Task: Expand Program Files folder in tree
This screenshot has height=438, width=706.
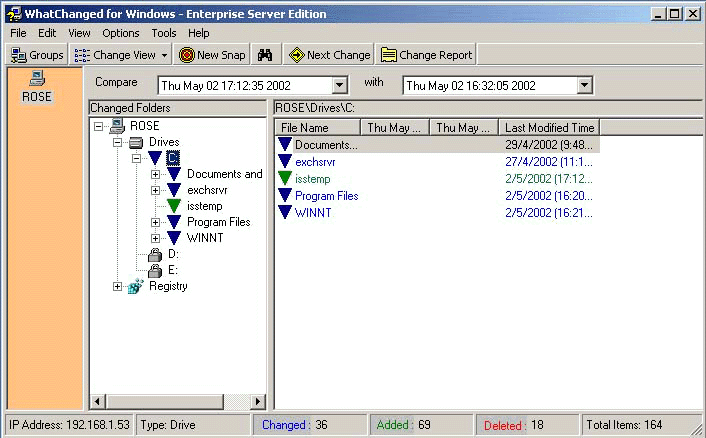Action: tap(155, 222)
